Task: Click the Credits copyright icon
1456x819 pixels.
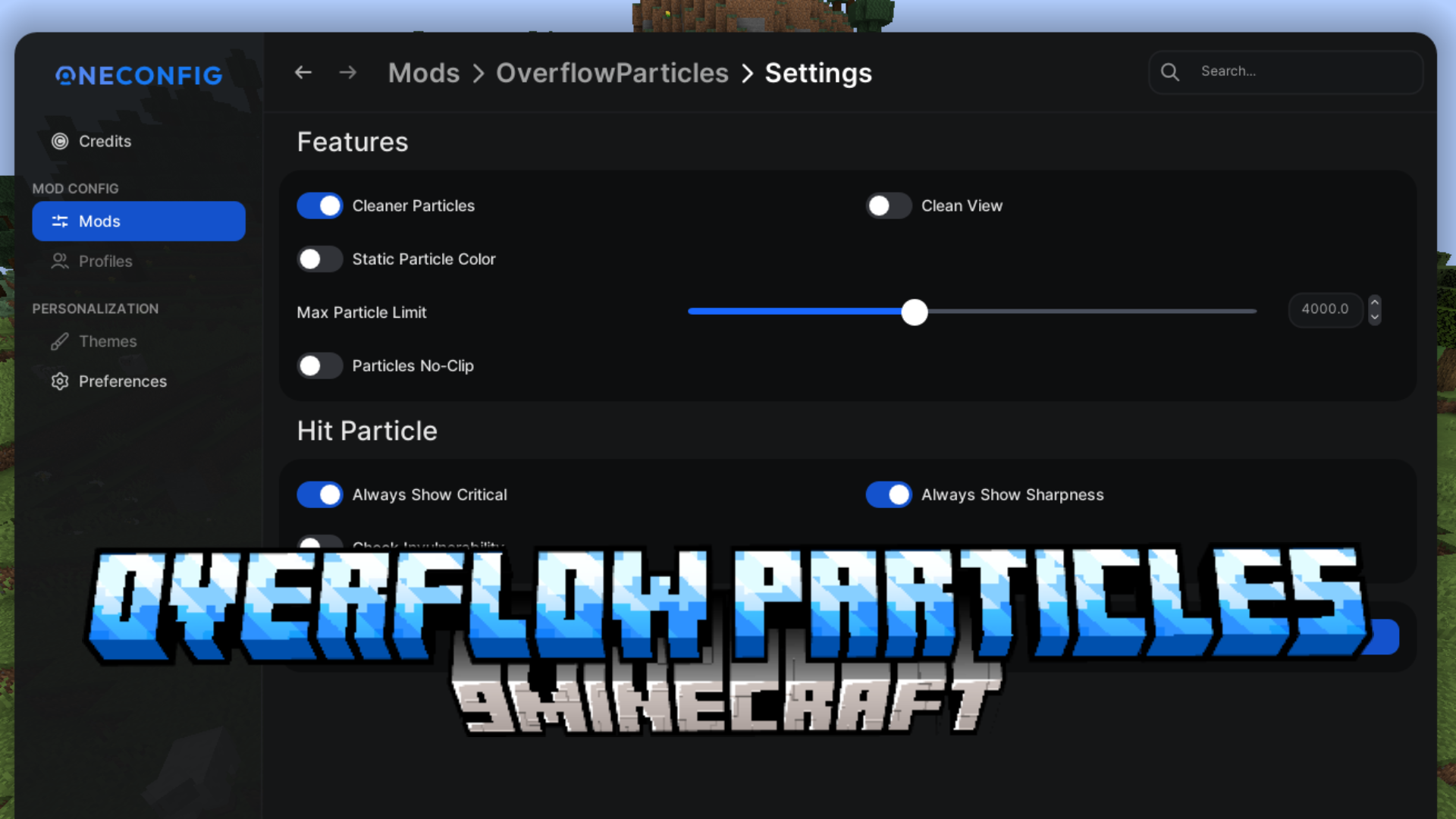Action: coord(60,141)
